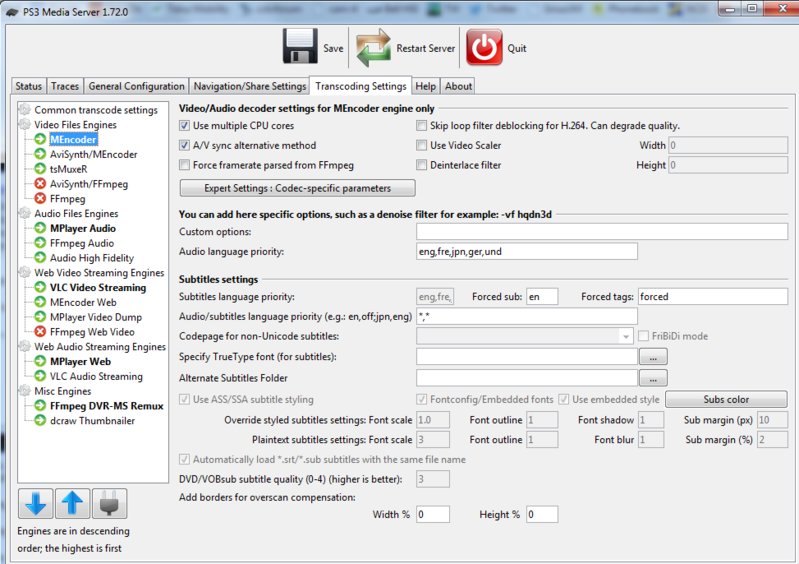Image resolution: width=799 pixels, height=564 pixels.
Task: Click green icon beside MEncoder Web
Action: coord(40,302)
